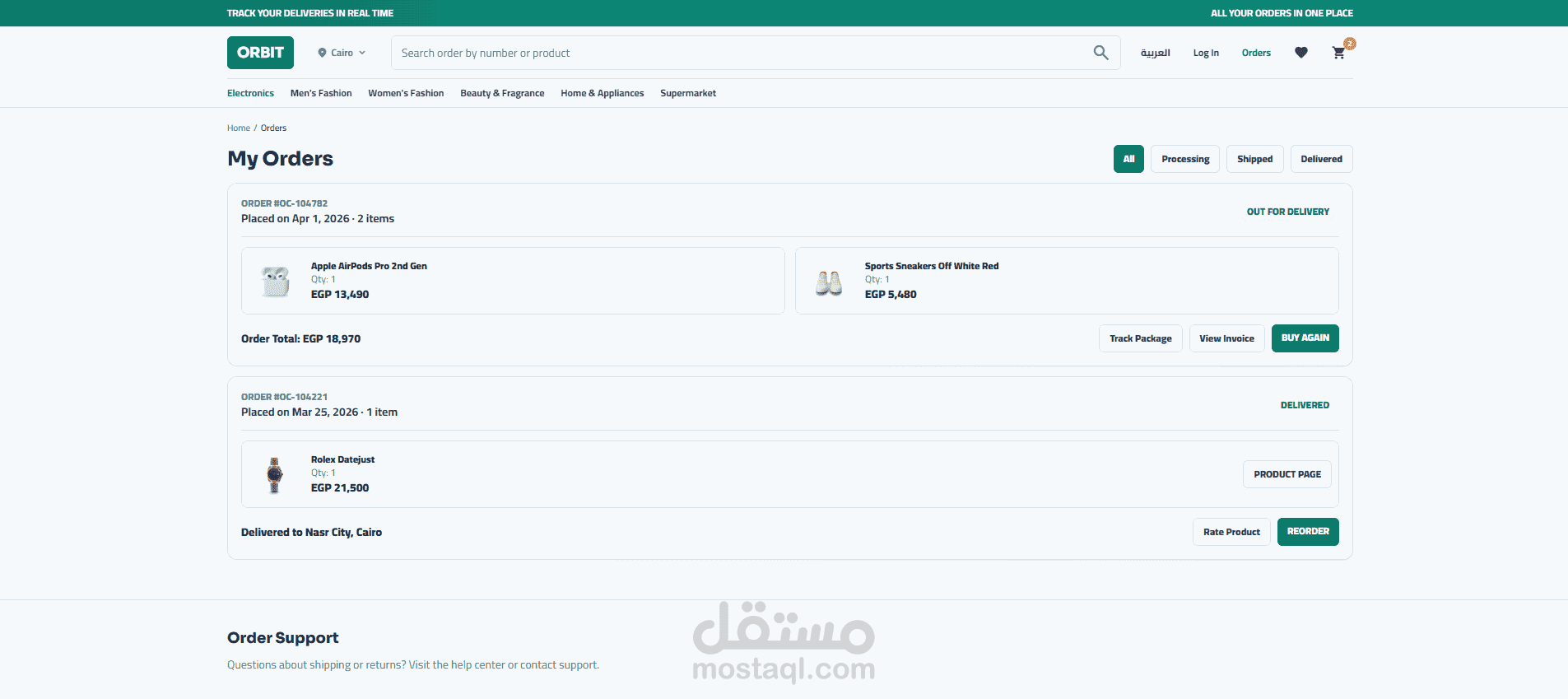This screenshot has height=699, width=1568.
Task: Click the help center support text
Action: 413,664
